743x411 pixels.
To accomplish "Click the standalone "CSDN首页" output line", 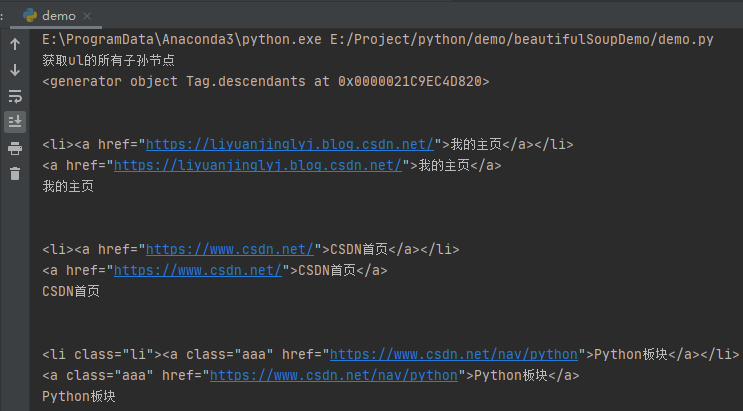I will pos(71,291).
